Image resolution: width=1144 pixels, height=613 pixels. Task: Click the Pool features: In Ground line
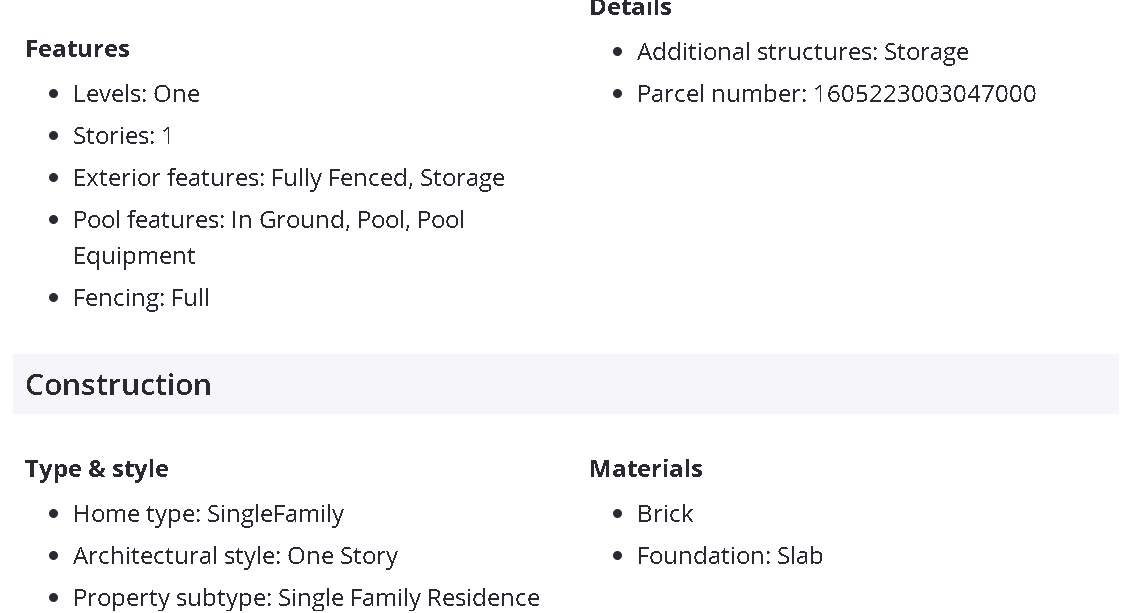(268, 220)
